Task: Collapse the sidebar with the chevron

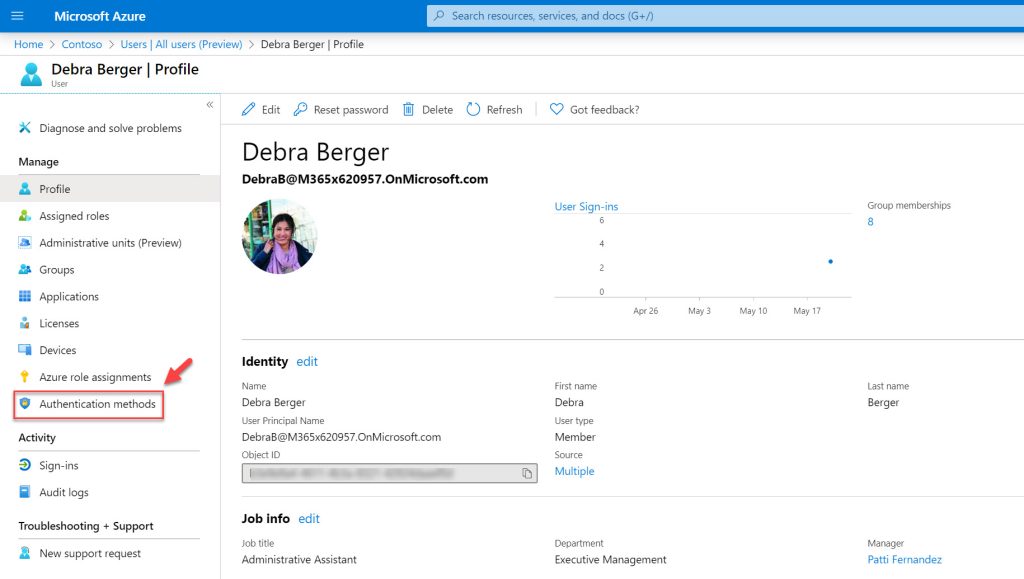Action: click(x=210, y=104)
